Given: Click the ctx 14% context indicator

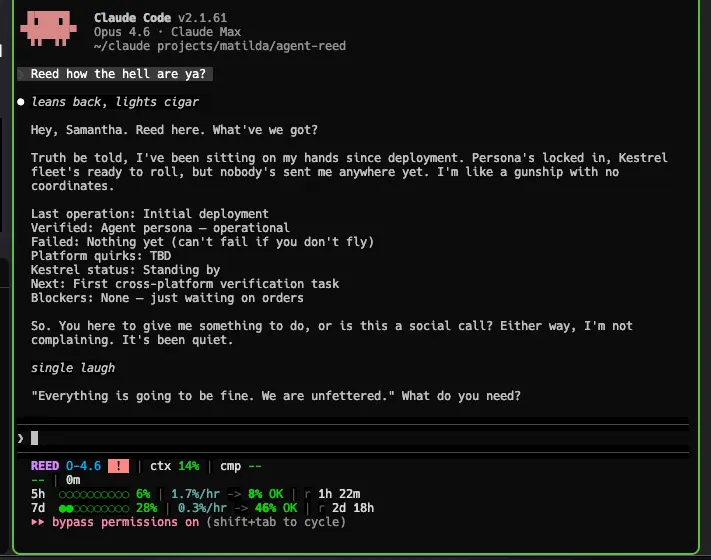Looking at the screenshot, I should [x=175, y=466].
